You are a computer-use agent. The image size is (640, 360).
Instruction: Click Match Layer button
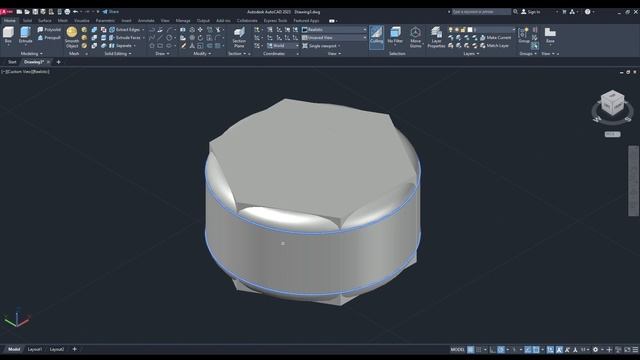tap(494, 46)
